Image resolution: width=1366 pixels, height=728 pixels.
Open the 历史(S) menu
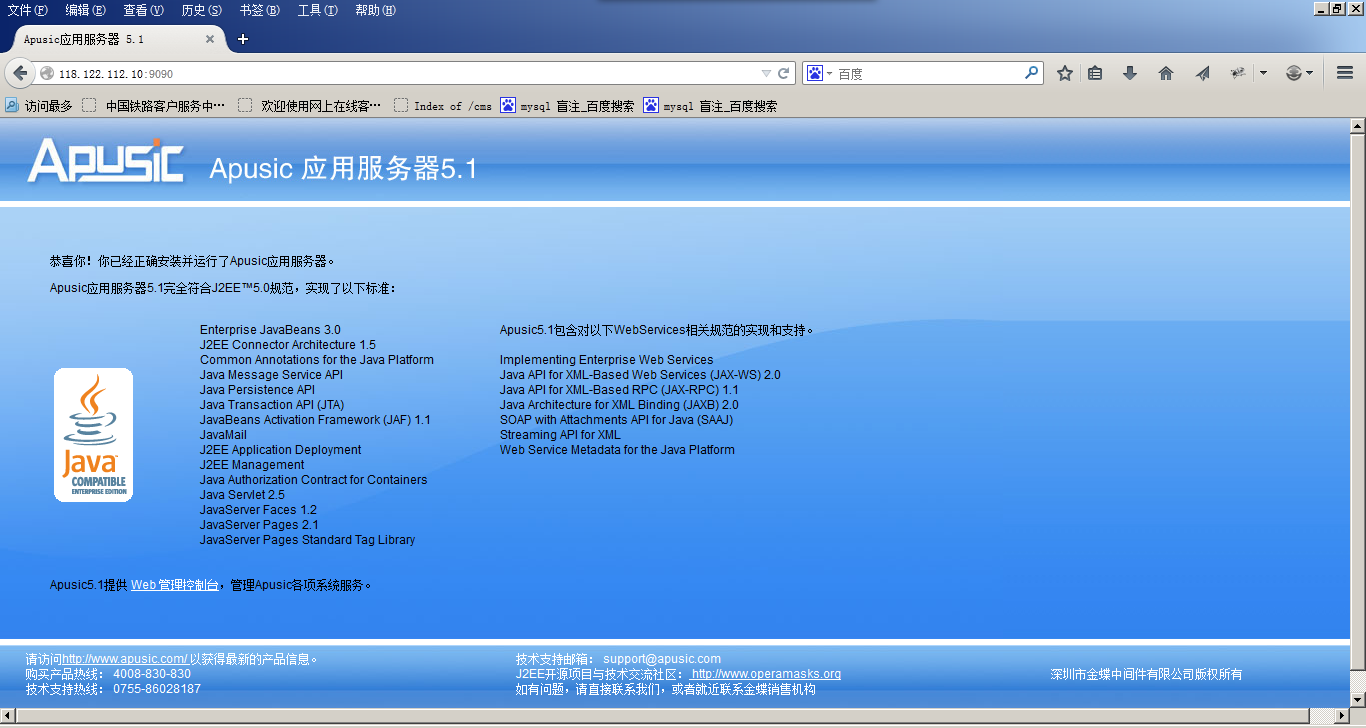(x=202, y=10)
